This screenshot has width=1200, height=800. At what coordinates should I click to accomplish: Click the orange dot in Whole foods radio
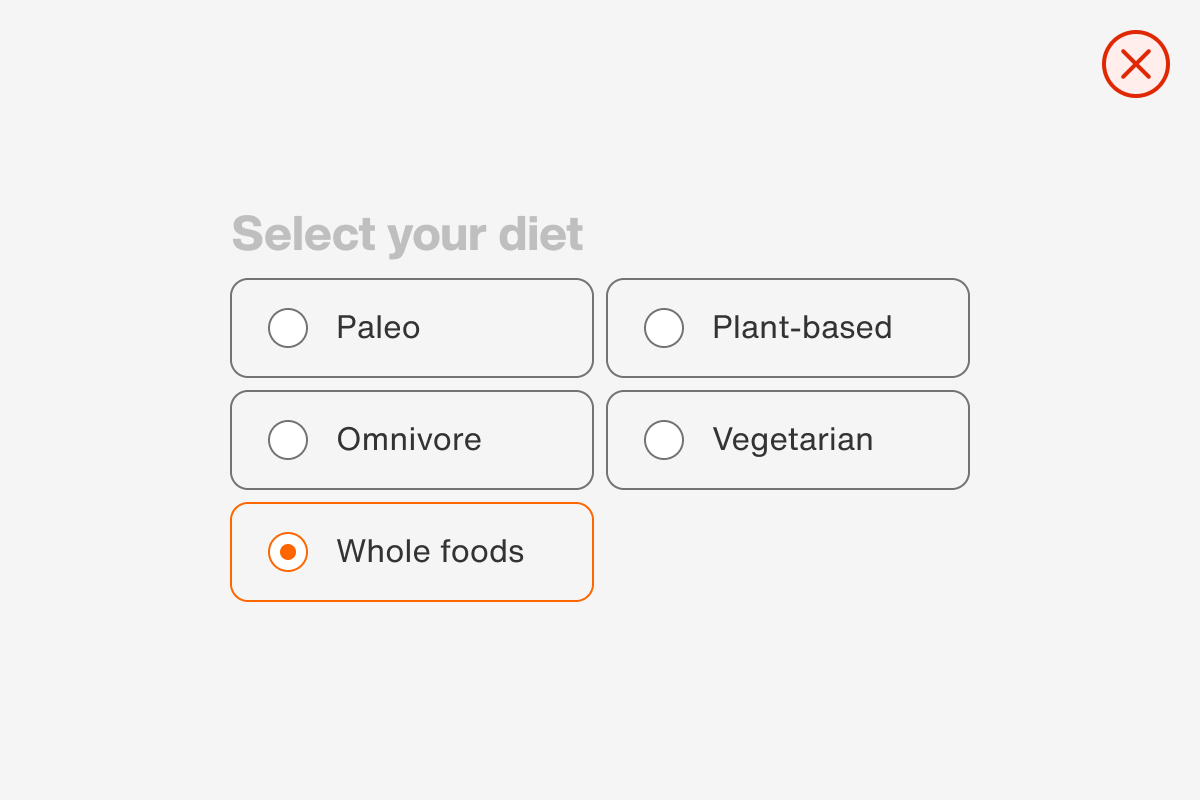coord(288,552)
